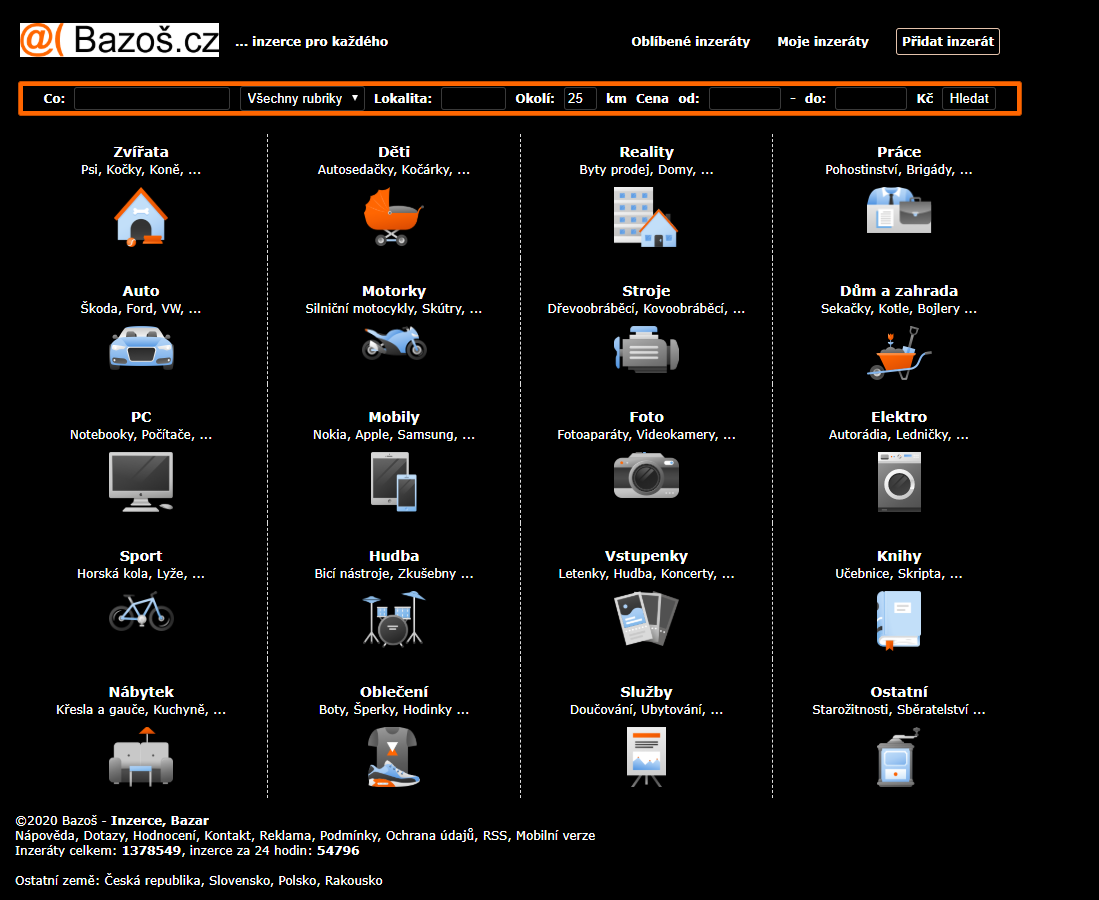
Task: Open the Hodnocení footer link
Action: pyautogui.click(x=164, y=836)
